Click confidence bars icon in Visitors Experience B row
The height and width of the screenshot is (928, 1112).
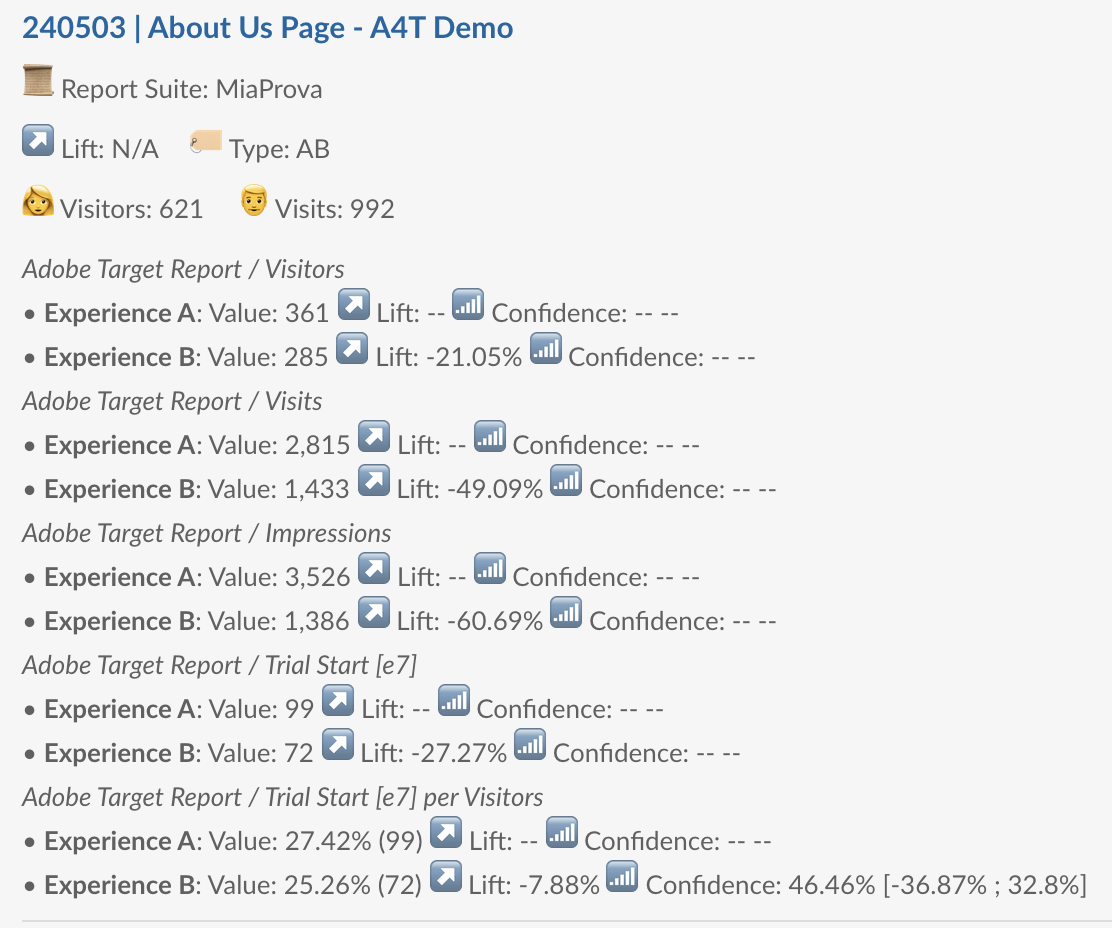[x=546, y=349]
